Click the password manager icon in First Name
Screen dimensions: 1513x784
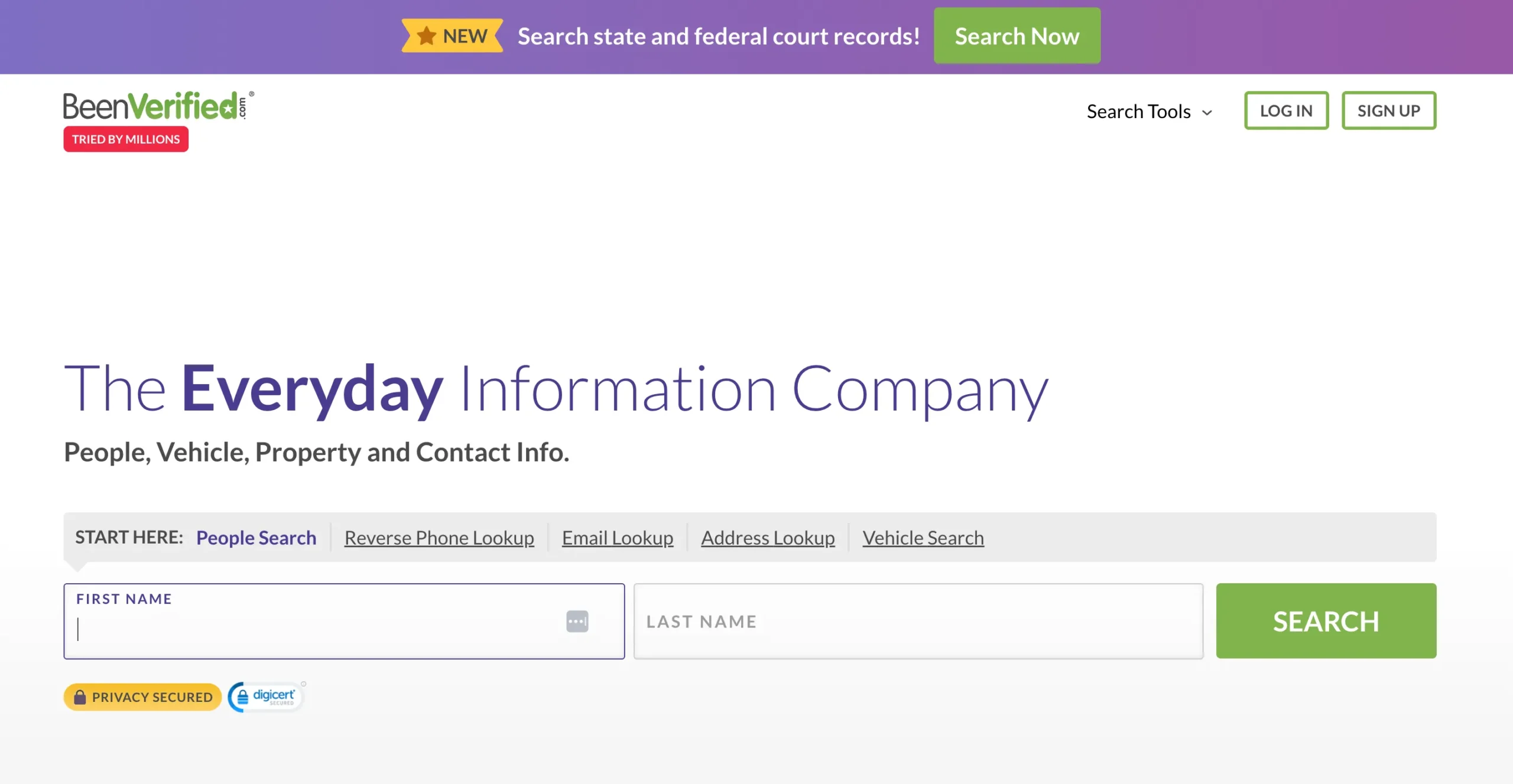[x=577, y=622]
